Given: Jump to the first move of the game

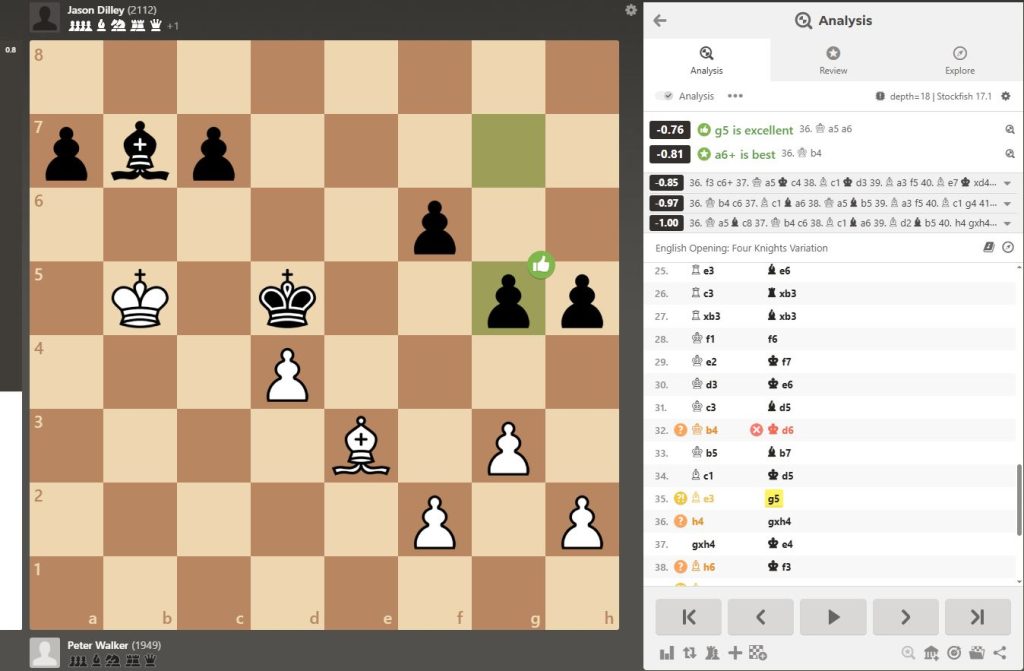Looking at the screenshot, I should (x=688, y=617).
